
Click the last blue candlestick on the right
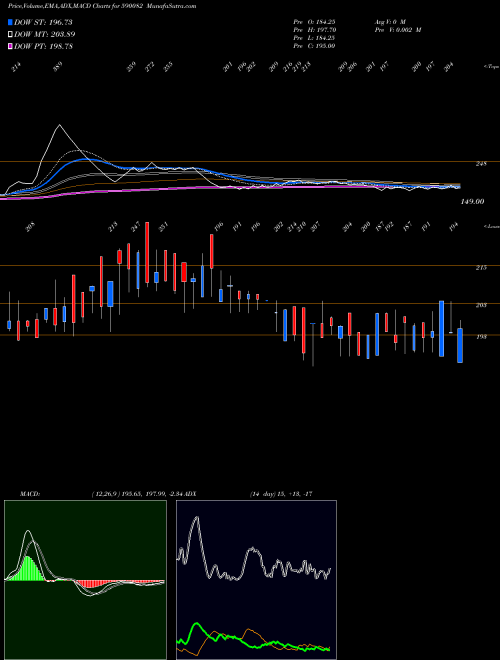tap(460, 345)
